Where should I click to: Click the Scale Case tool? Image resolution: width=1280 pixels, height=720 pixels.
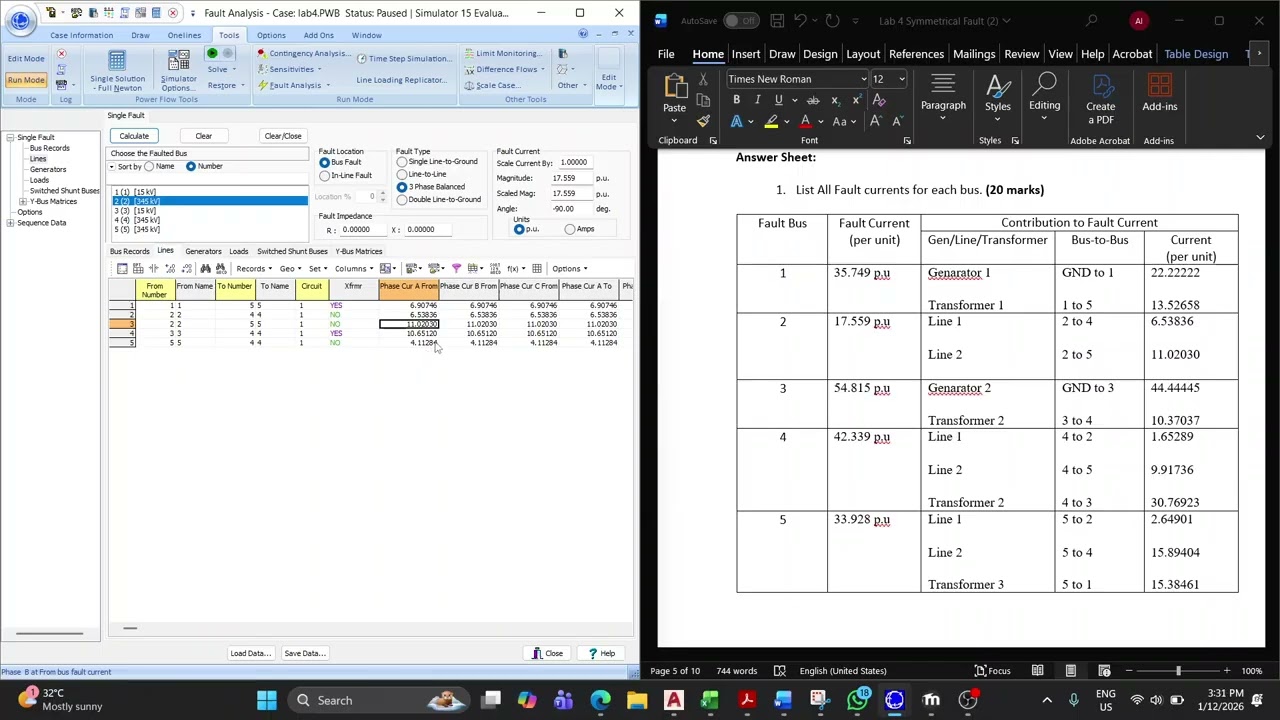tap(492, 85)
